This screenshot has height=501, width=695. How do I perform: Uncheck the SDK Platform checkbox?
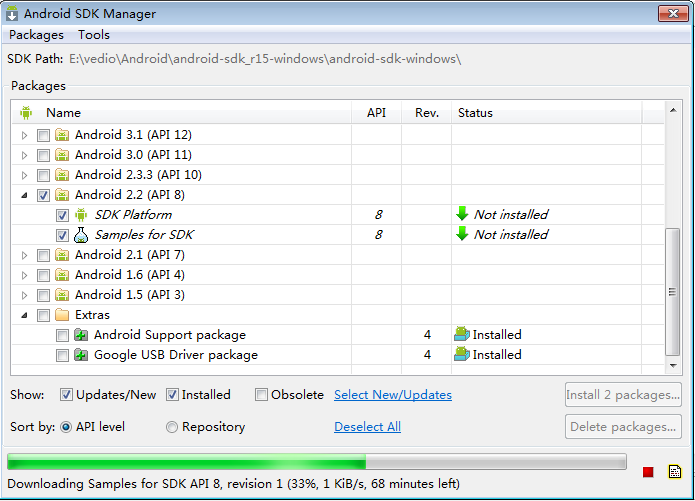pyautogui.click(x=62, y=215)
